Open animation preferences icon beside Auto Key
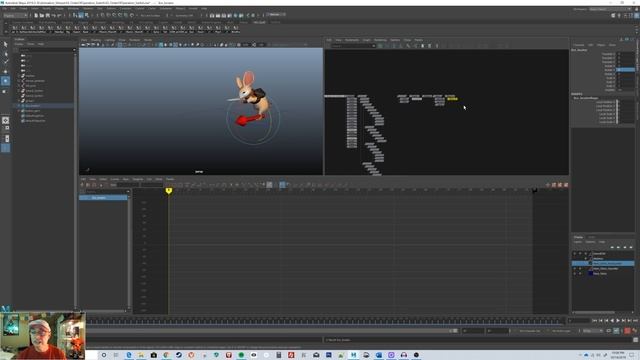 634,331
